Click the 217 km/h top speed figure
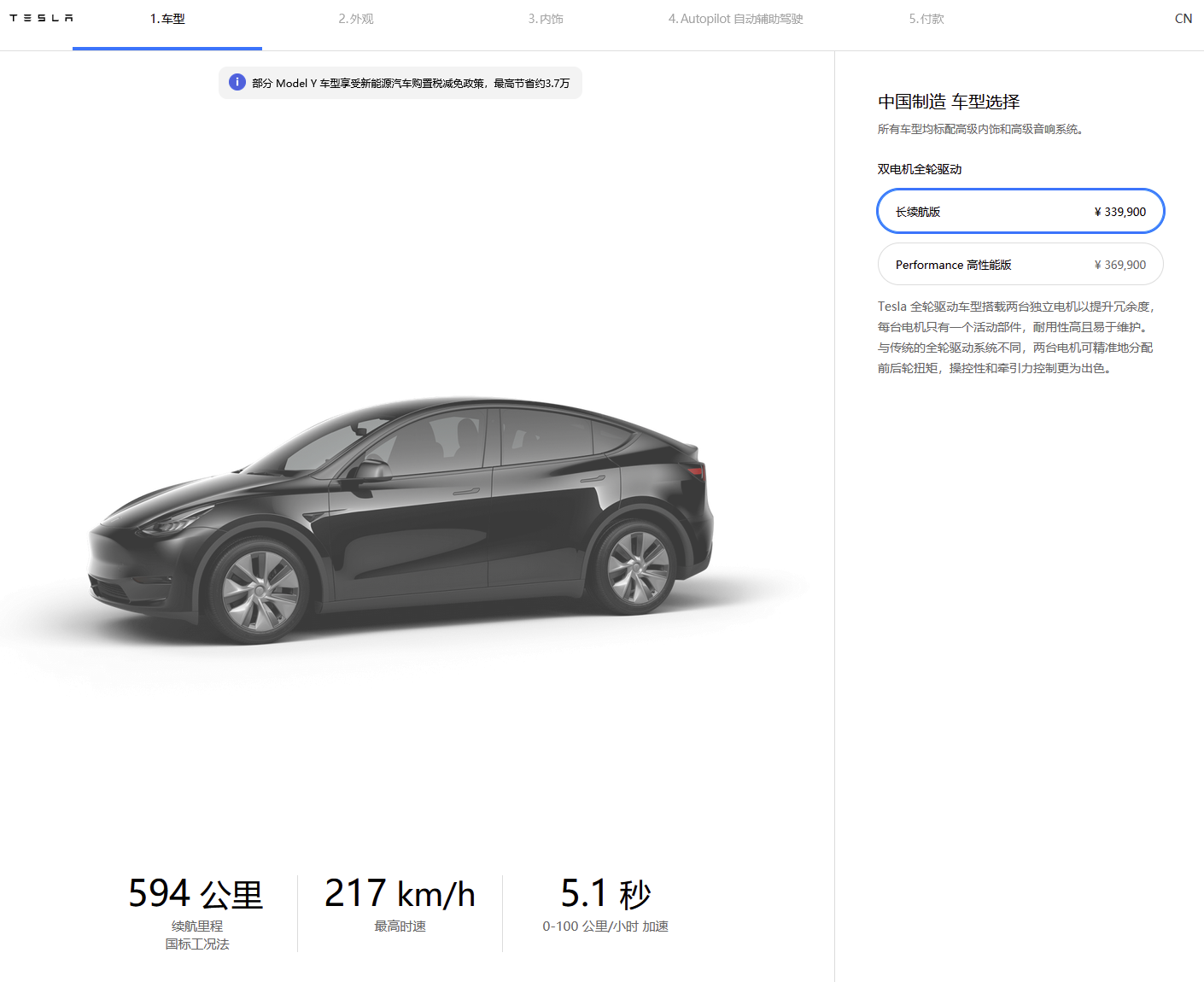The width and height of the screenshot is (1204, 982). click(x=400, y=894)
